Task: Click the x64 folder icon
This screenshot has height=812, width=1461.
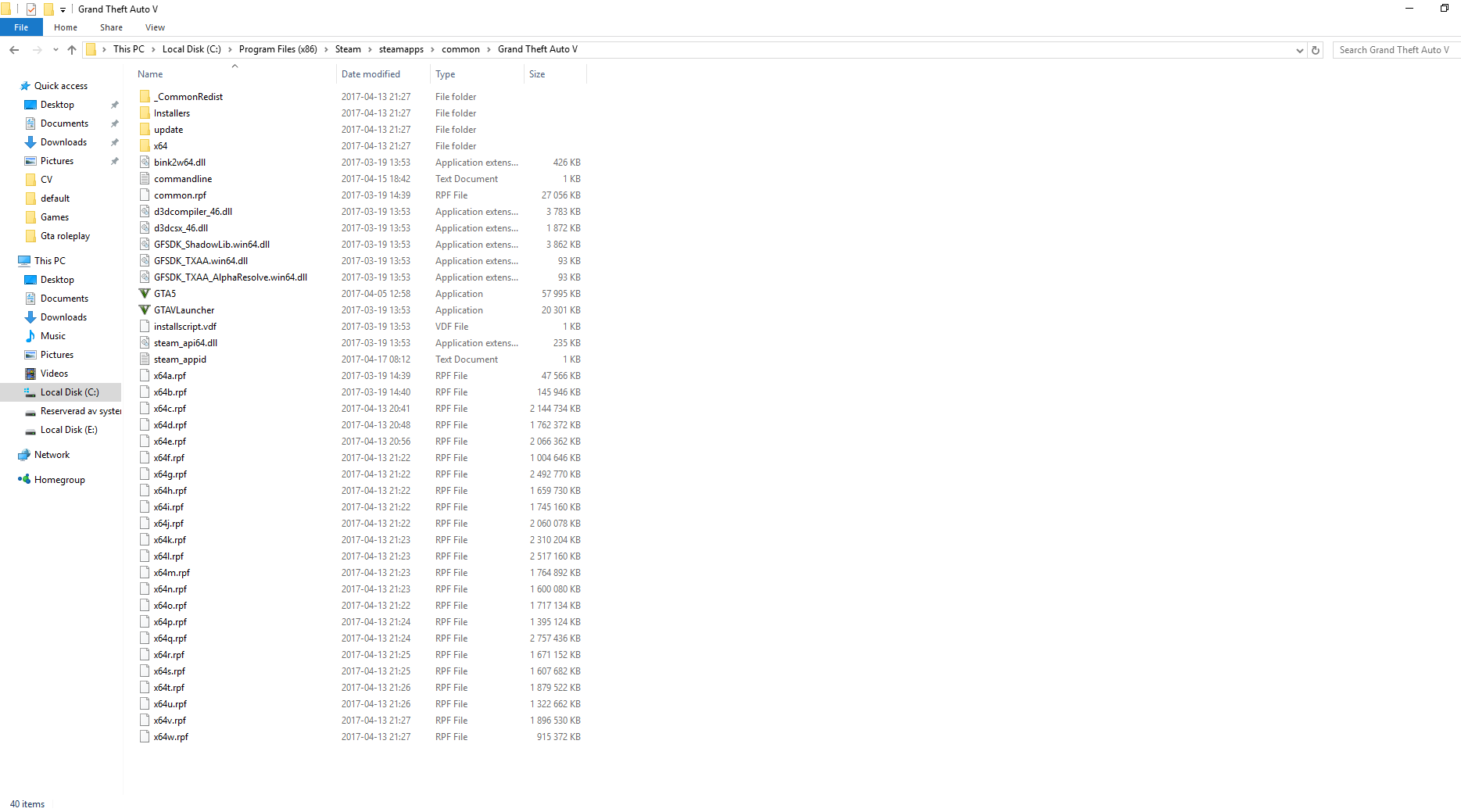Action: point(145,146)
